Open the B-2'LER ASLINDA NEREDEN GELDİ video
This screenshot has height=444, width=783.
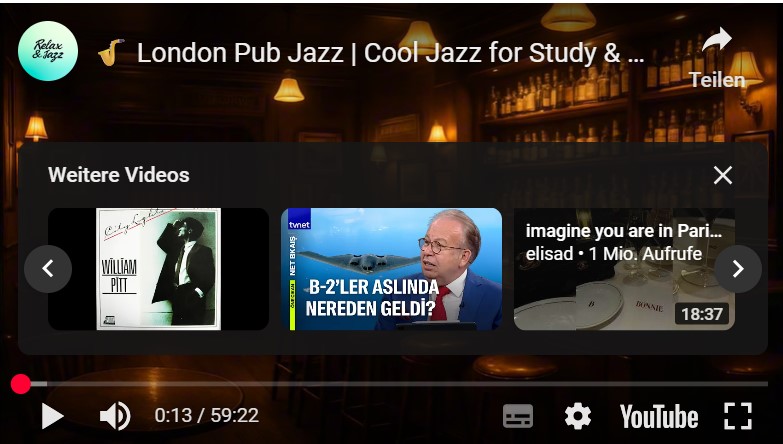point(392,269)
